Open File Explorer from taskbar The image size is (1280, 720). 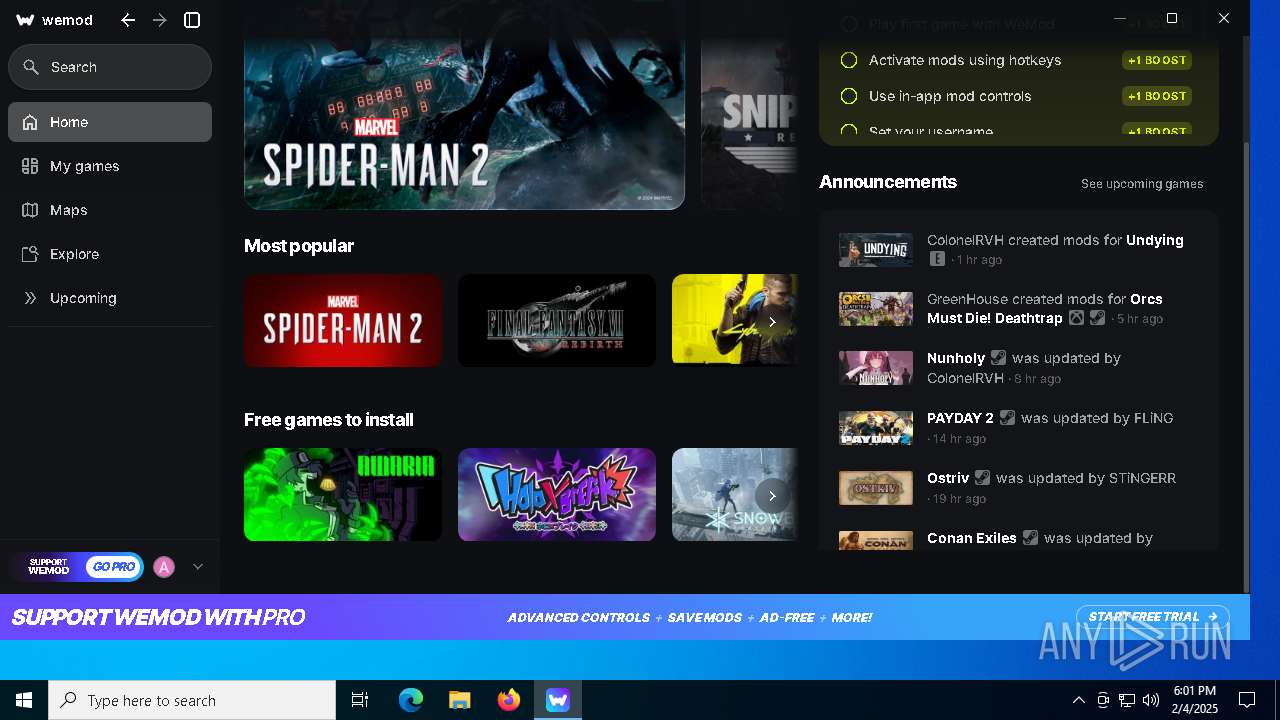(460, 700)
